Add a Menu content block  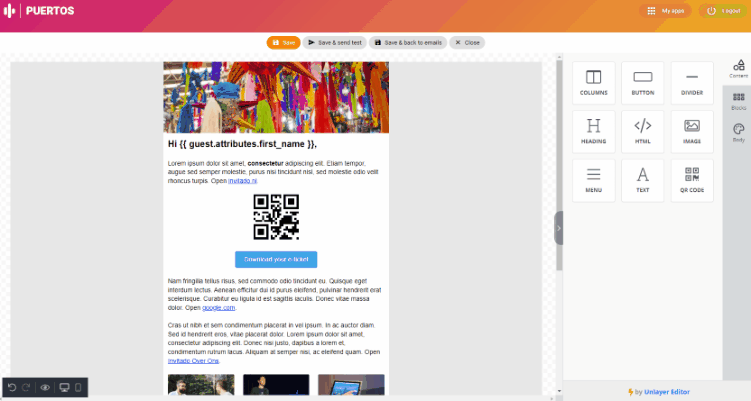[x=593, y=181]
